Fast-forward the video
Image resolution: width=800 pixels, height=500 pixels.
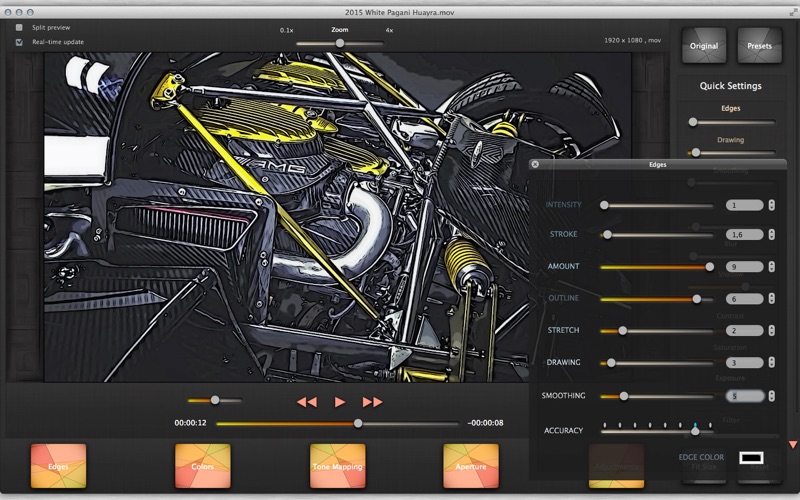[x=372, y=402]
